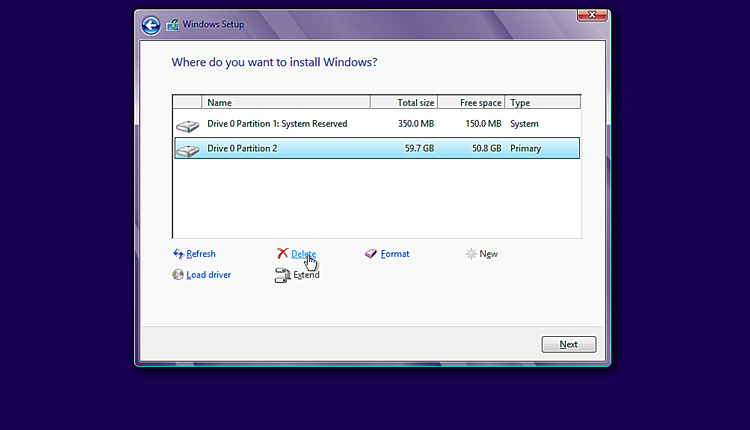Click the Windows Setup title icon
Viewport: 750px width, 430px height.
coord(173,24)
